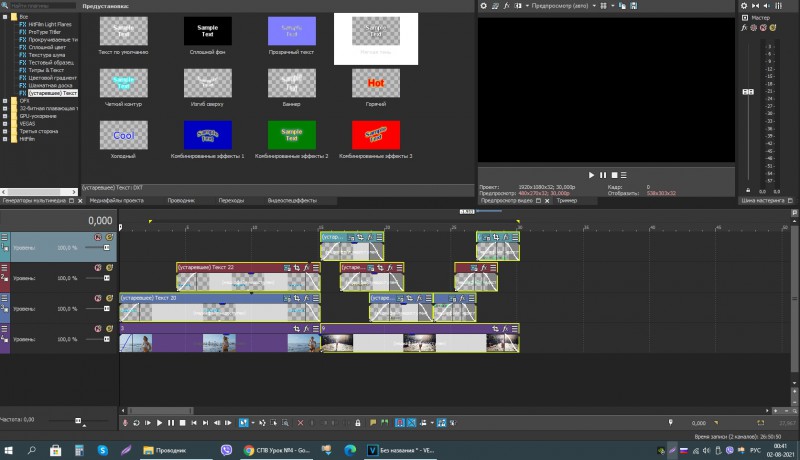800x460 pixels.
Task: Copy snapshot to clipboard in preview
Action: pyautogui.click(x=622, y=6)
